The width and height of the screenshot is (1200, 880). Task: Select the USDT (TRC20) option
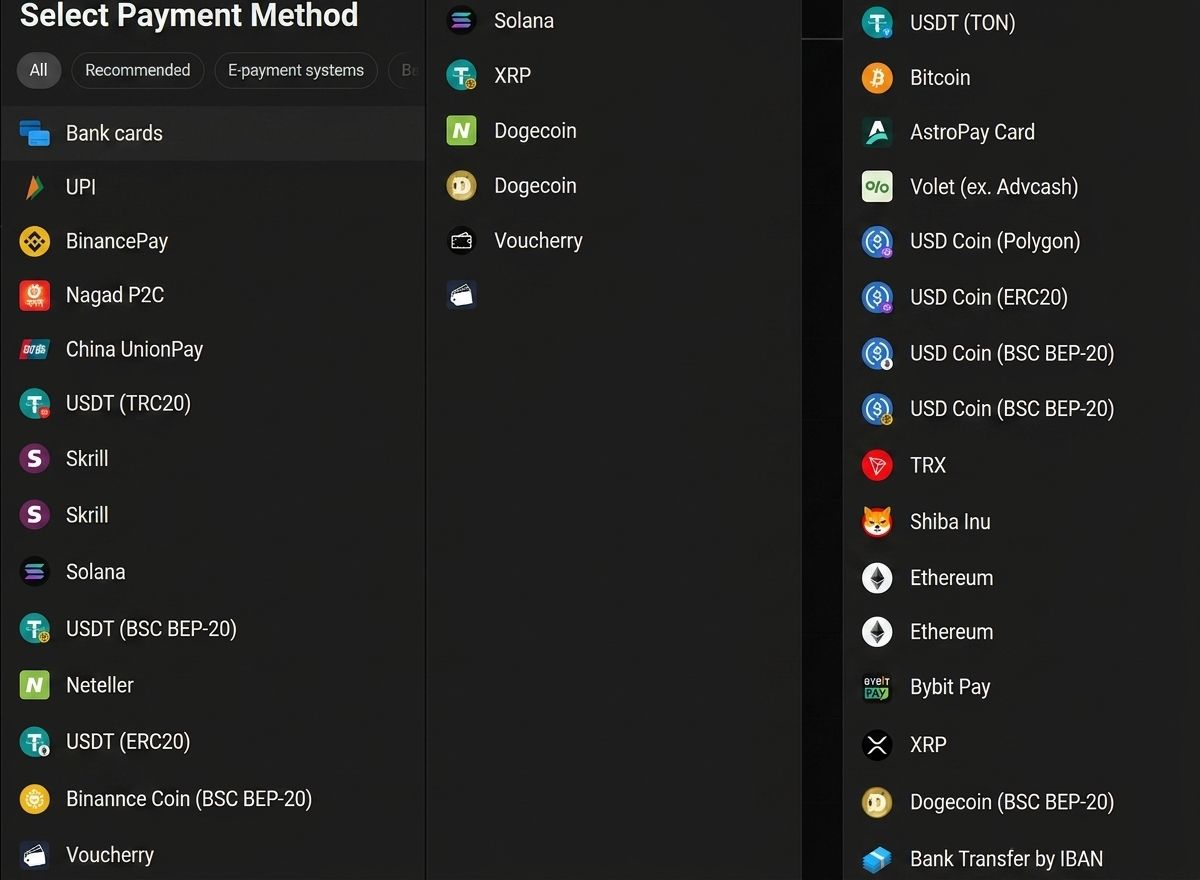coord(128,403)
